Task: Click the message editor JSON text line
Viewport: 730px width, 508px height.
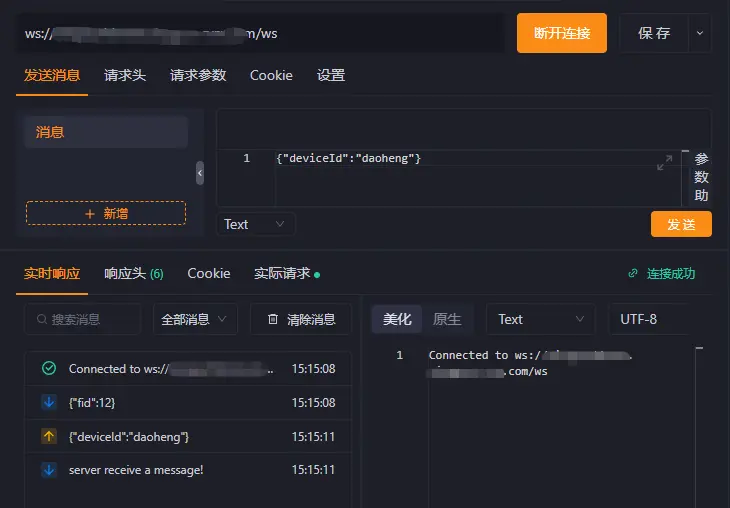Action: click(348, 158)
